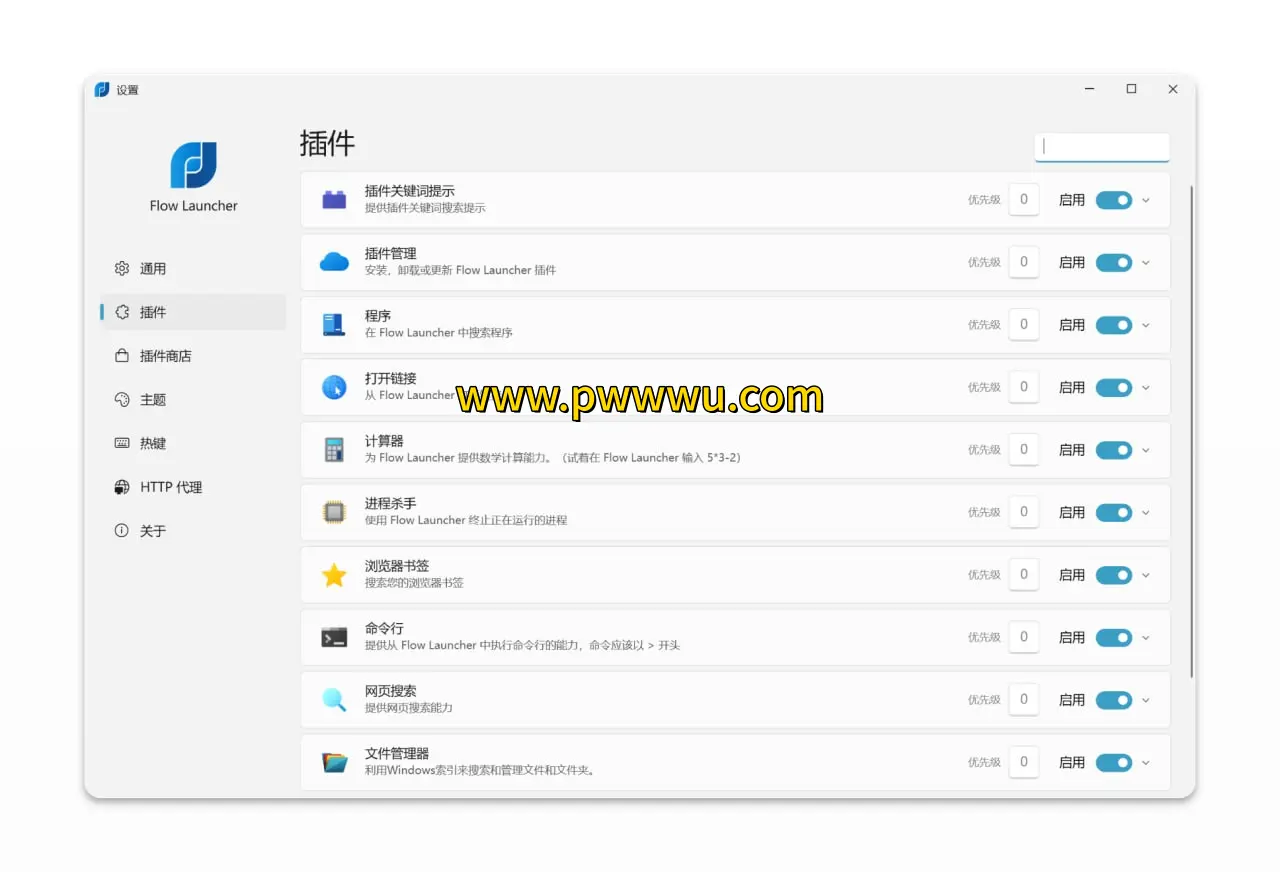Screen dimensions: 1280x872
Task: Click the 命令行 terminal icon
Action: point(334,637)
